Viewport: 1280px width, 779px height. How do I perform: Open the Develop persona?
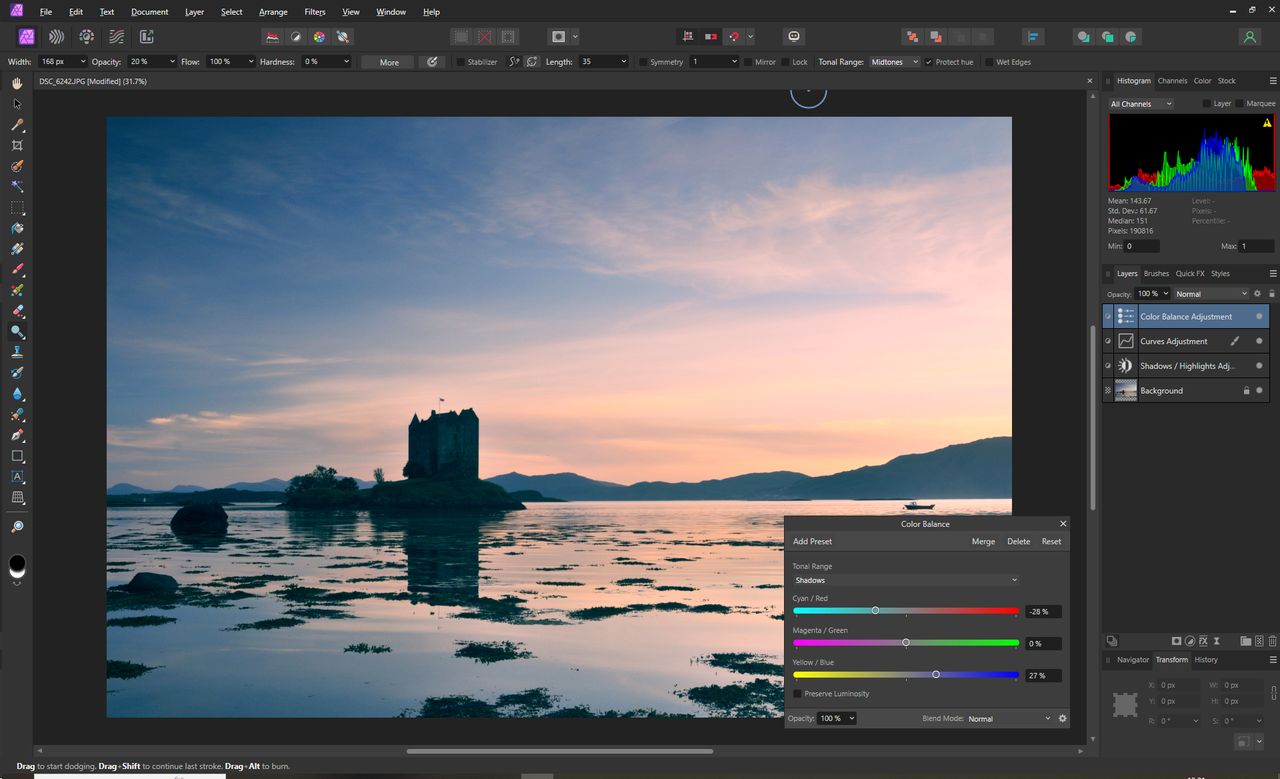[x=87, y=37]
